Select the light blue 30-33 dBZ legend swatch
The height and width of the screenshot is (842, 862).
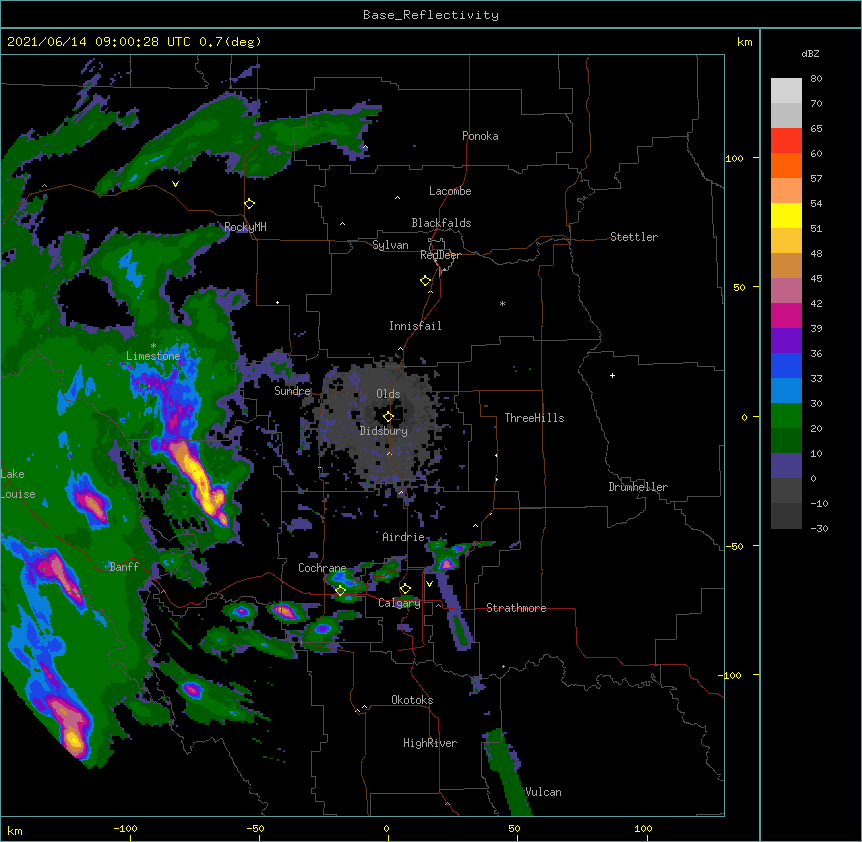tap(786, 390)
